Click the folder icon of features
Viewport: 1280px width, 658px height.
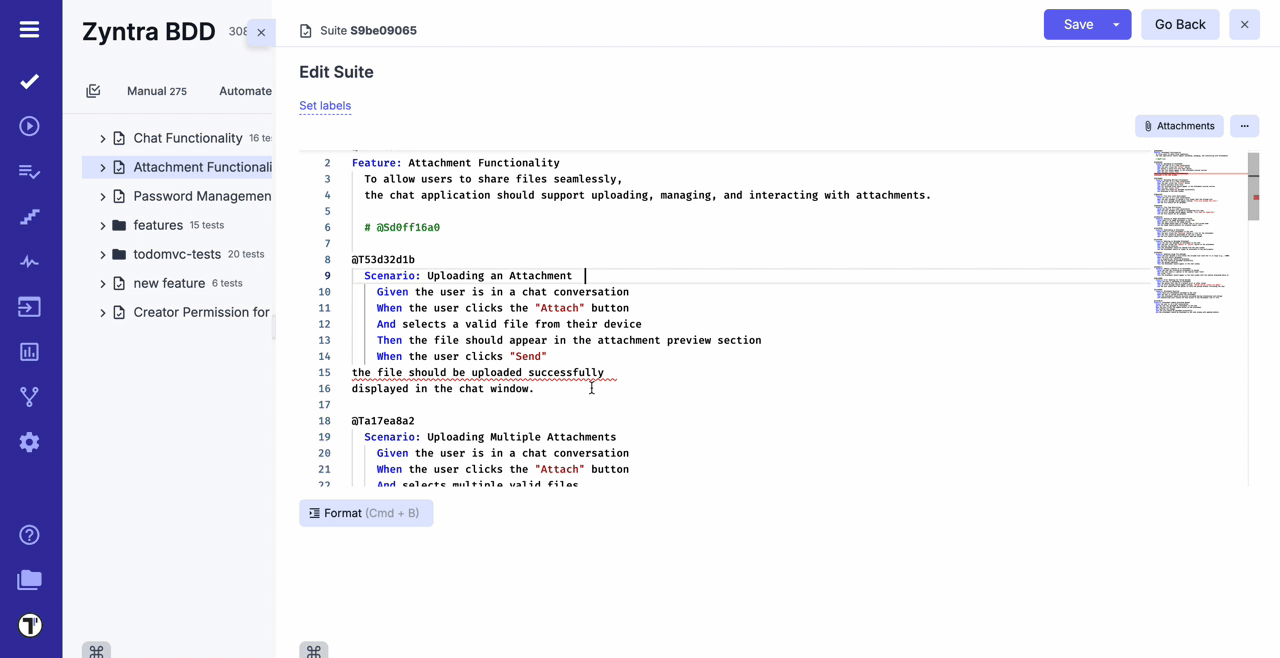click(x=119, y=225)
